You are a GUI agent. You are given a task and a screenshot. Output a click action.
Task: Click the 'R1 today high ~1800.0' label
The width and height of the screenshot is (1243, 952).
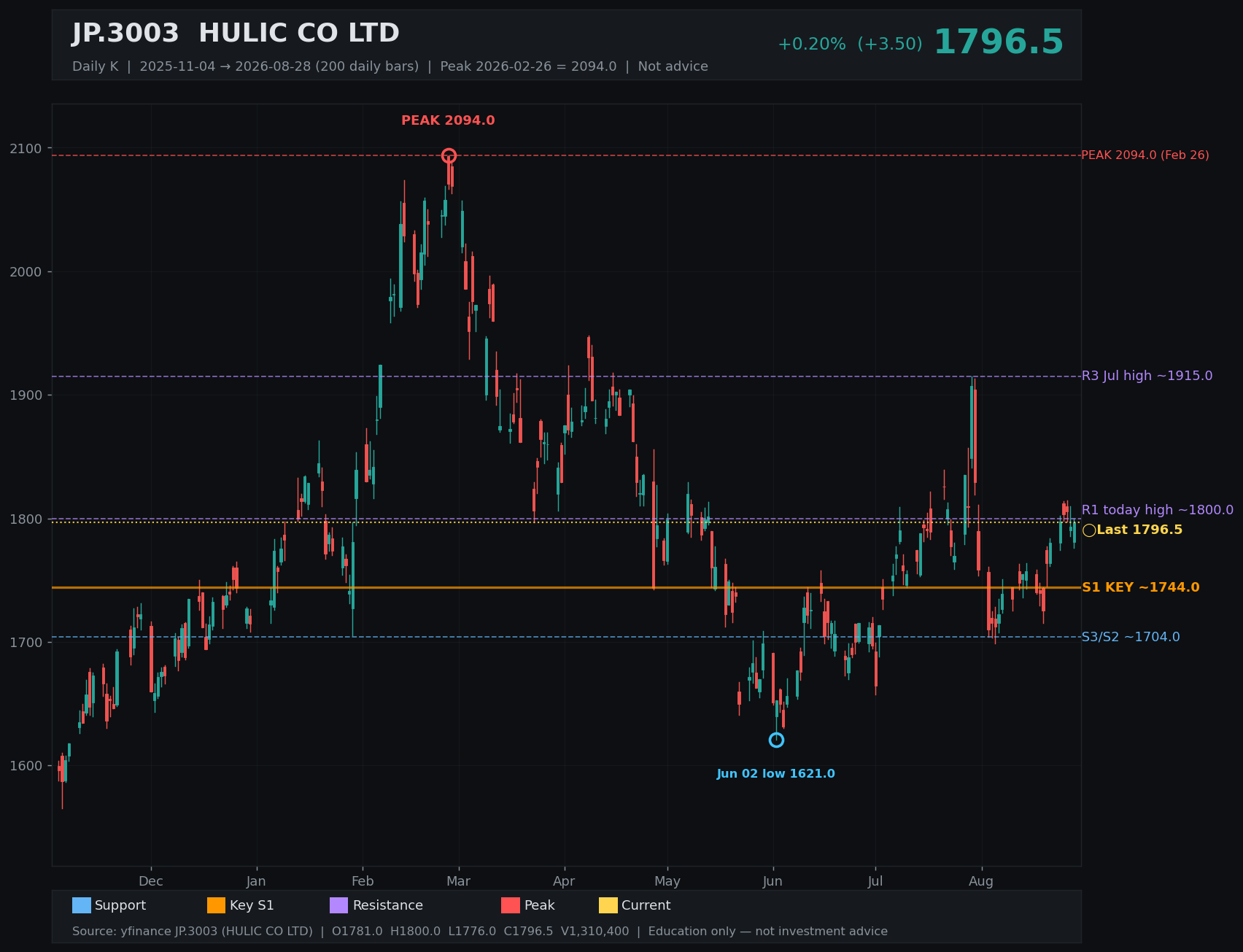tap(1158, 510)
